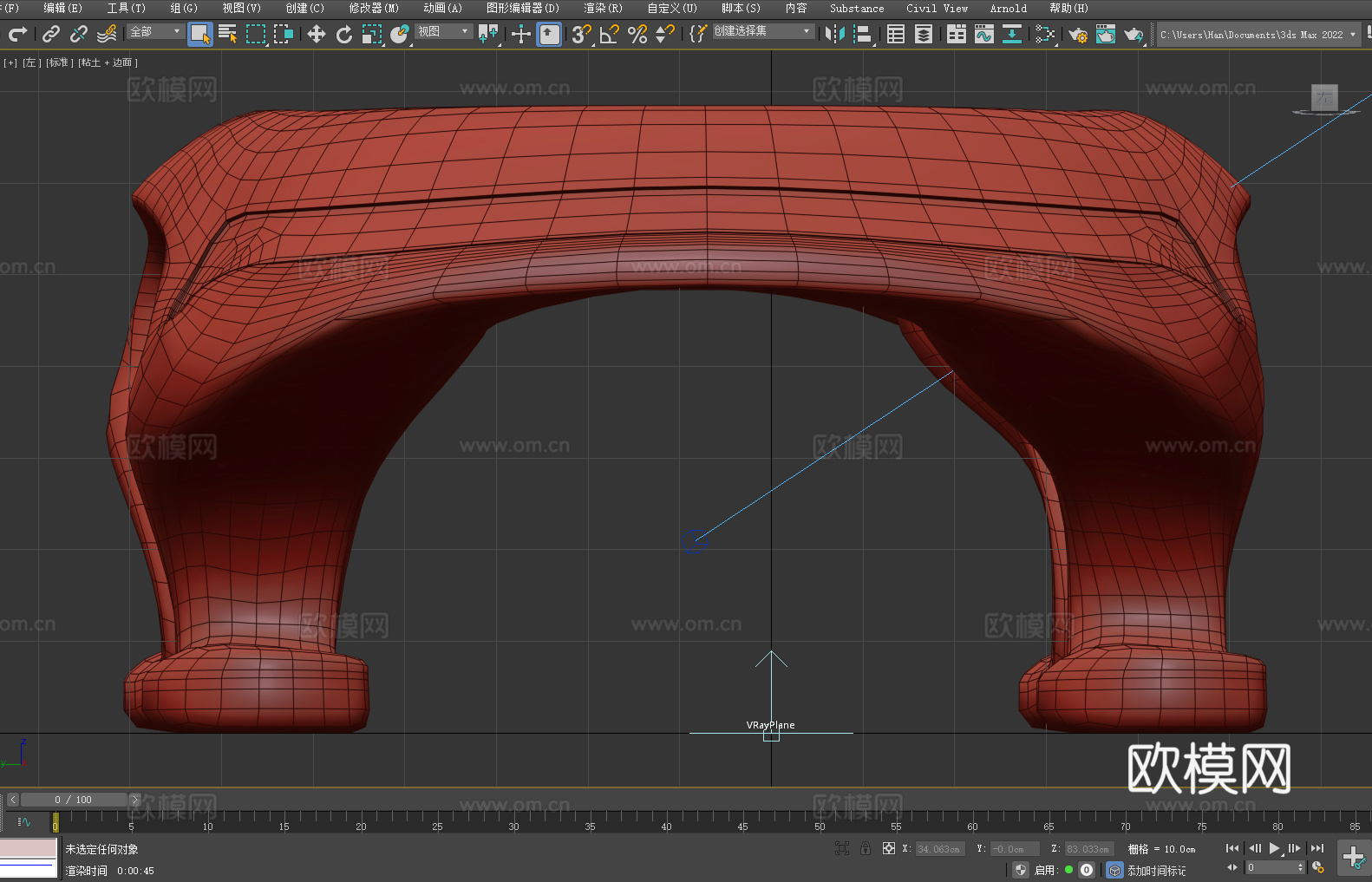Viewport: 1372px width, 882px height.
Task: Step time slider forward with right arrow
Action: (x=134, y=800)
